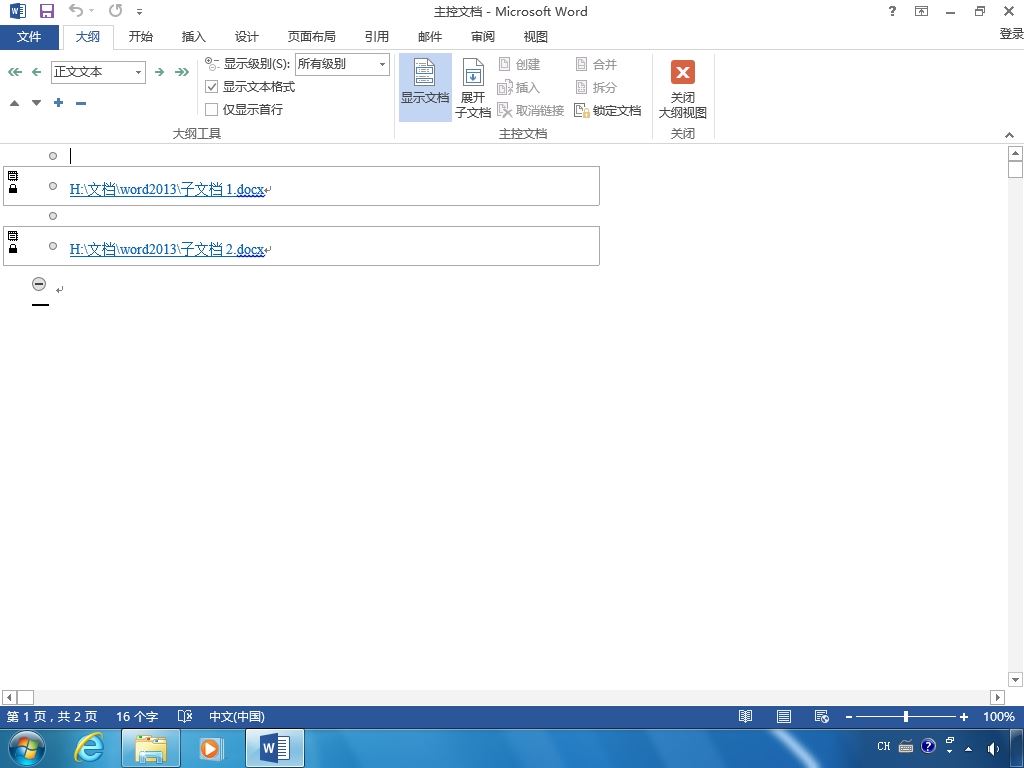Zoom in with plus button
The height and width of the screenshot is (768, 1024).
coord(963,717)
